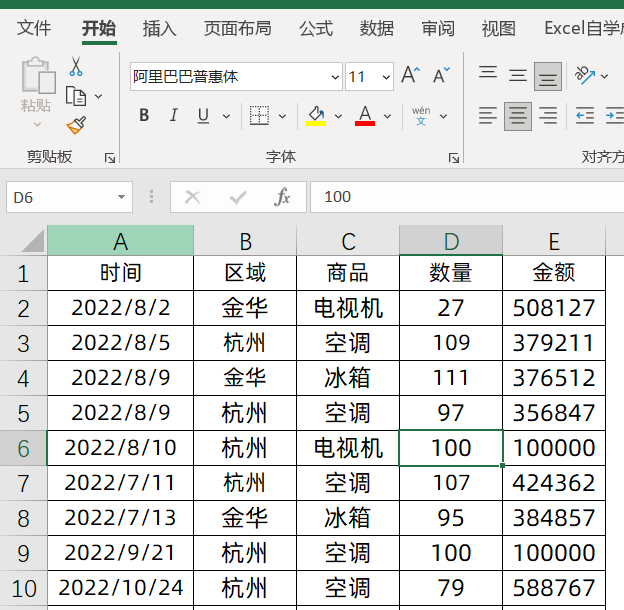
Task: Apply the cell borders icon
Action: point(259,116)
